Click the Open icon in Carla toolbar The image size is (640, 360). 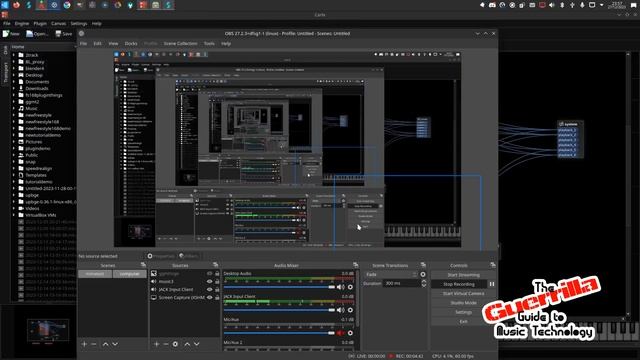tap(29, 34)
